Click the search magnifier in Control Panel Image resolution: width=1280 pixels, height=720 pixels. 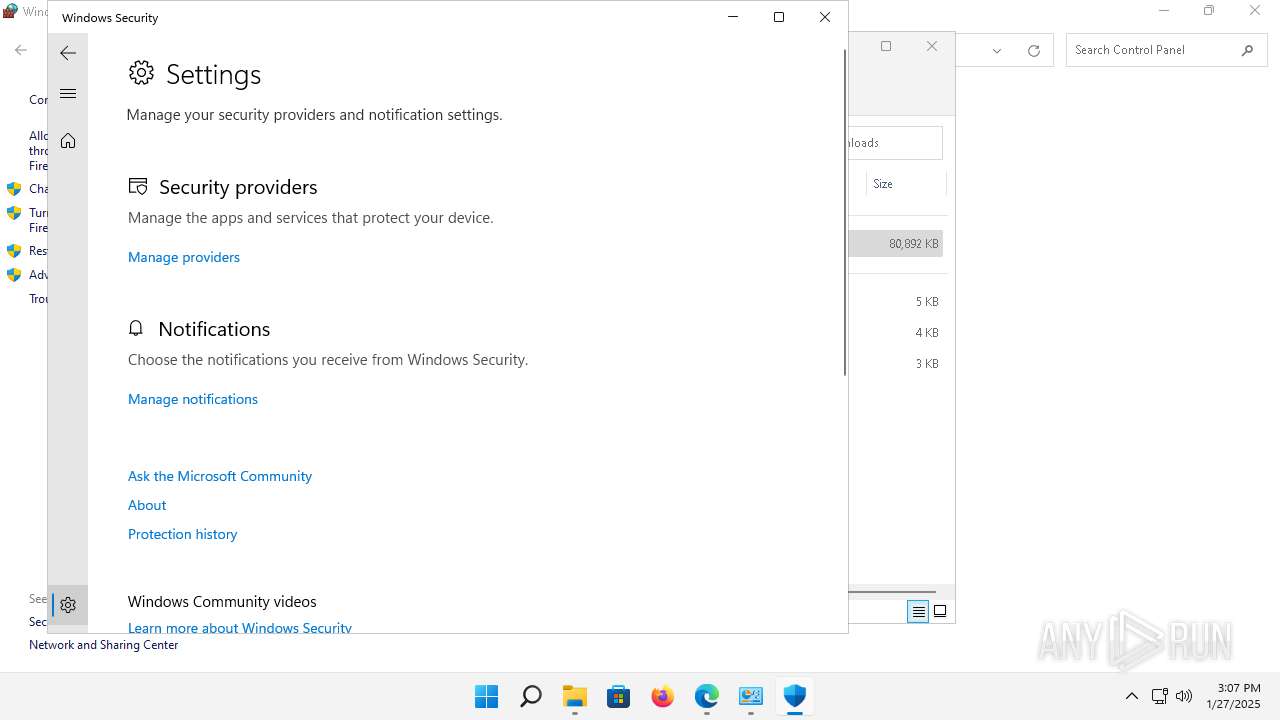(x=1247, y=50)
